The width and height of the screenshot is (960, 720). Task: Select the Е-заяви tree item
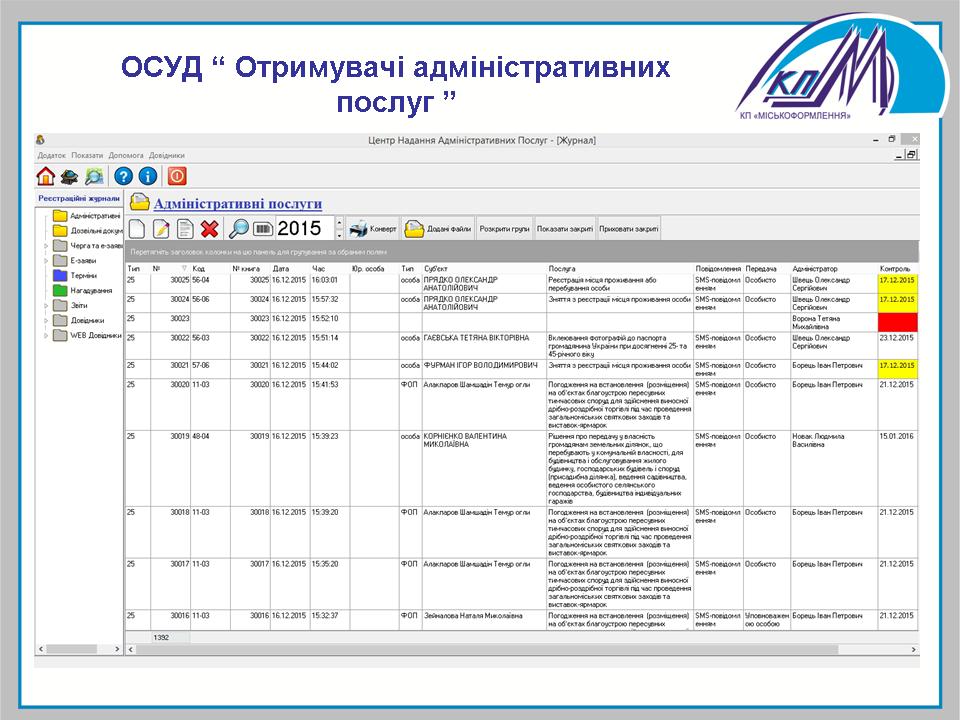click(83, 261)
